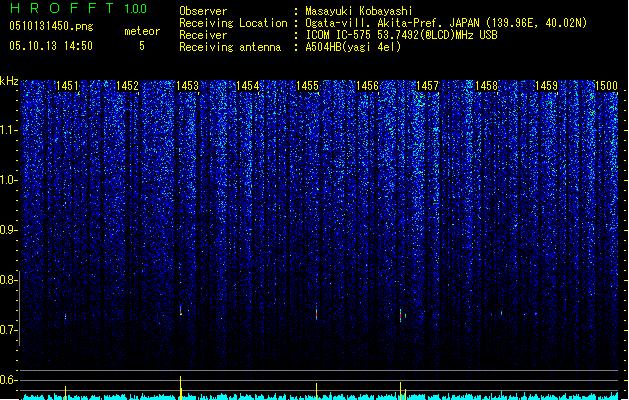629x400 pixels.
Task: Click the 0.6 kHz axis label
Action: (9, 380)
